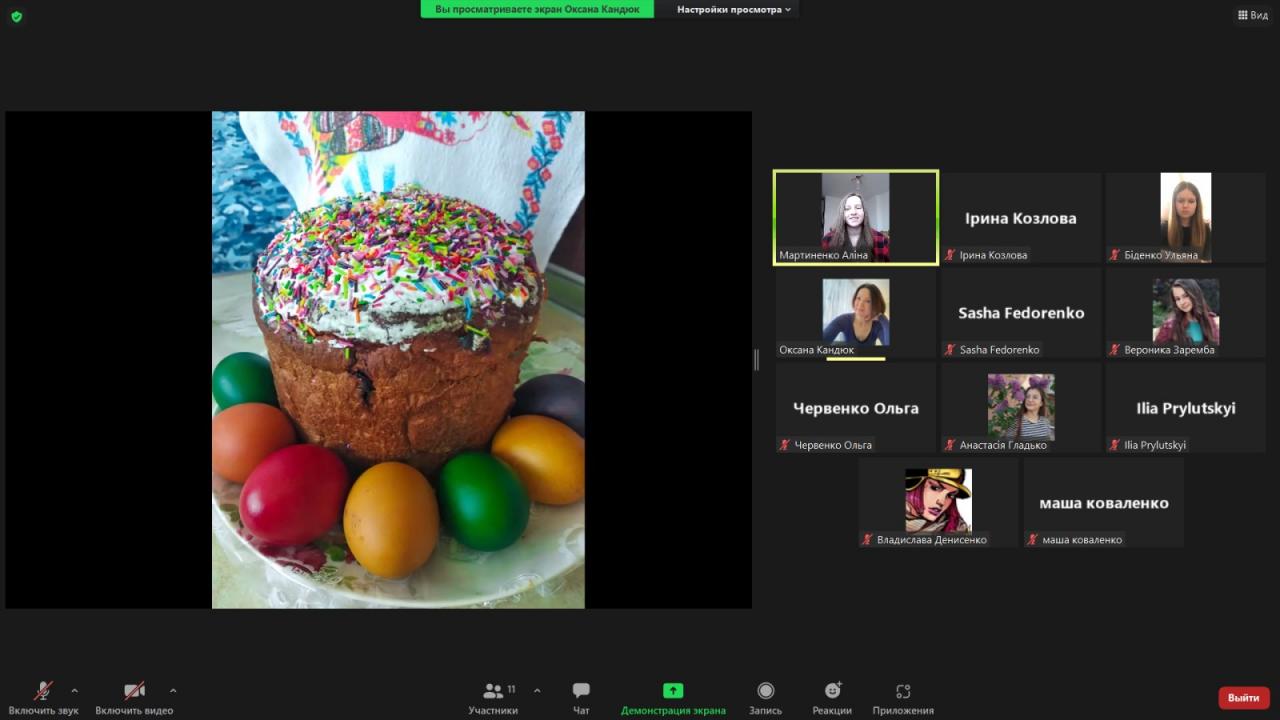Select the Оксана Кандюк video tile

click(x=856, y=313)
